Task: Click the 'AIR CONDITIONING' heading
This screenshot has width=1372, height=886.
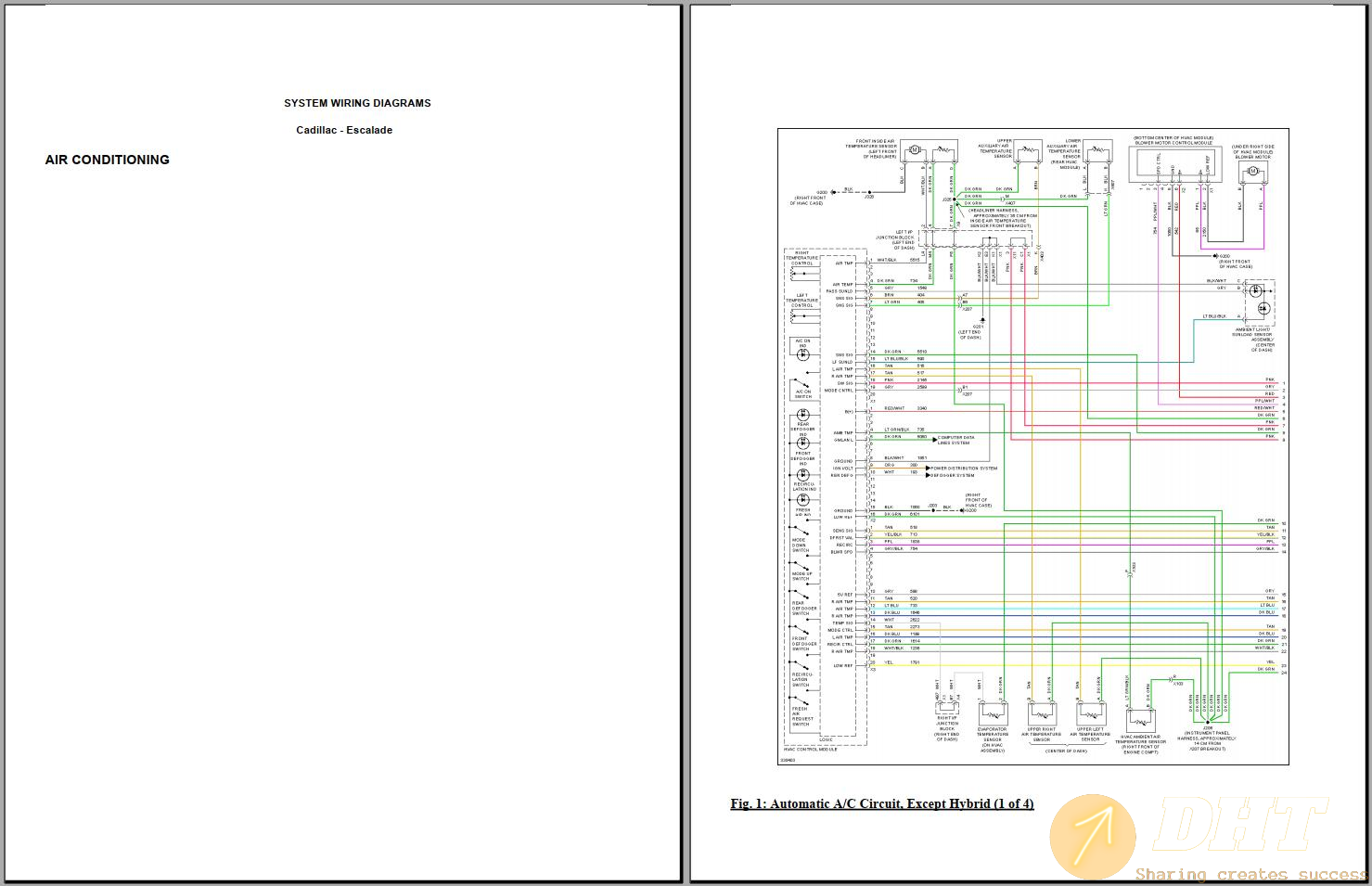Action: pos(108,160)
